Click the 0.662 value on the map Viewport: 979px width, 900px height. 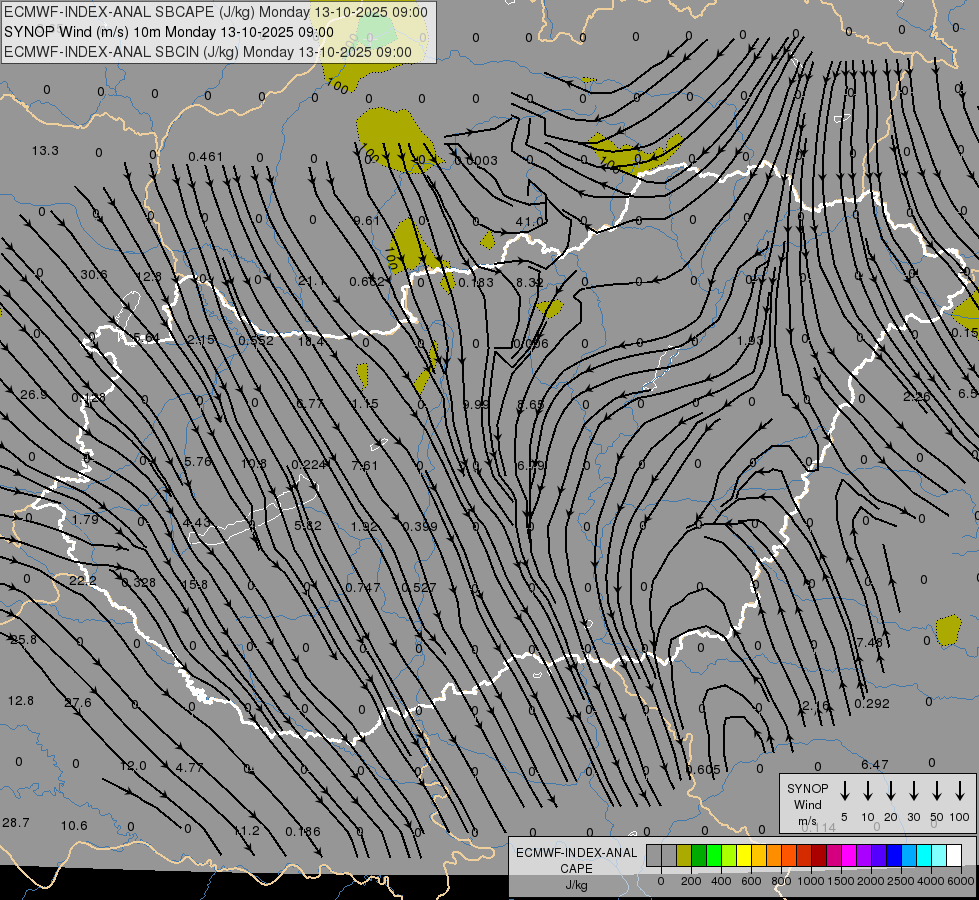point(367,282)
